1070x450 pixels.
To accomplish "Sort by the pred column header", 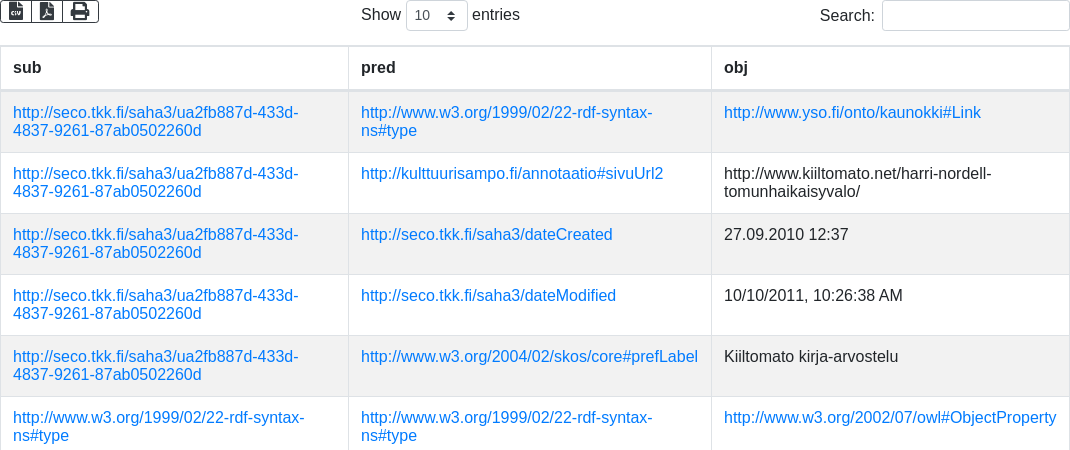I will point(378,68).
